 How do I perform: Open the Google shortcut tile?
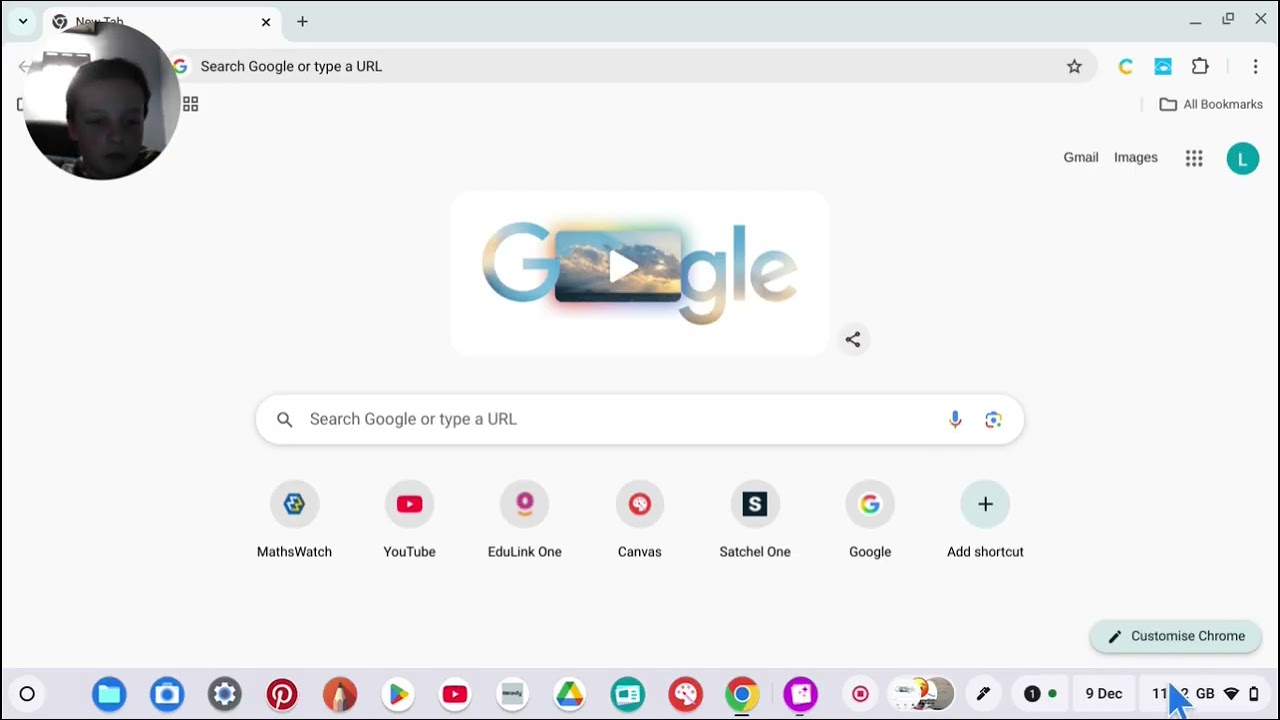pos(870,521)
